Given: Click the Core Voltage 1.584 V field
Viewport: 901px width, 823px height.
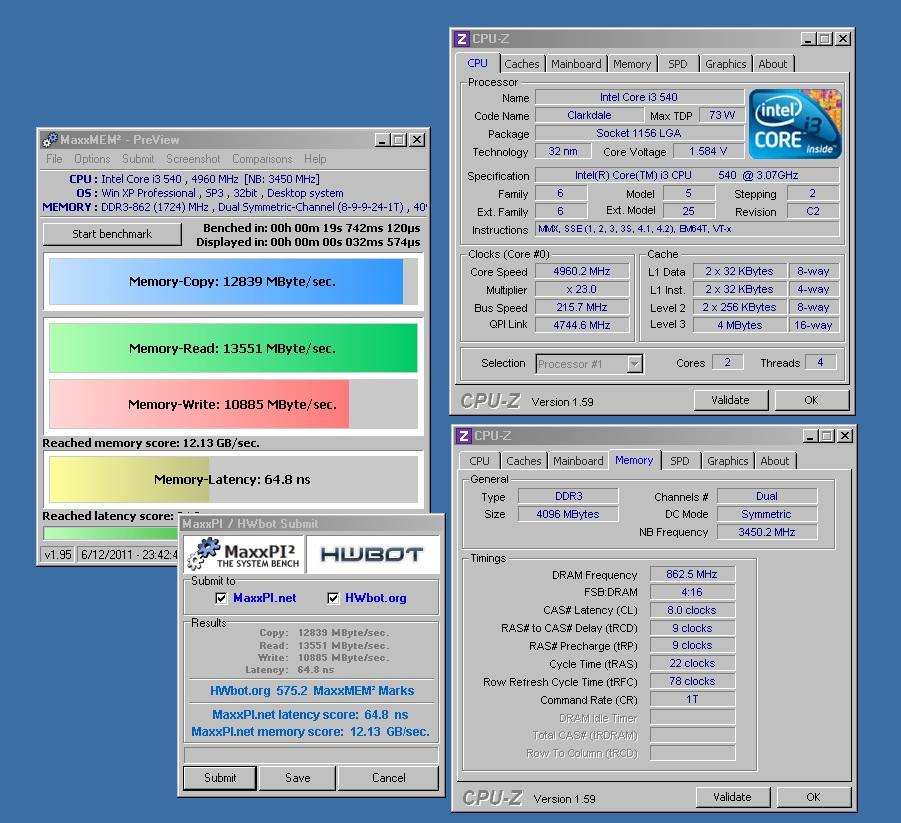Looking at the screenshot, I should [x=708, y=151].
